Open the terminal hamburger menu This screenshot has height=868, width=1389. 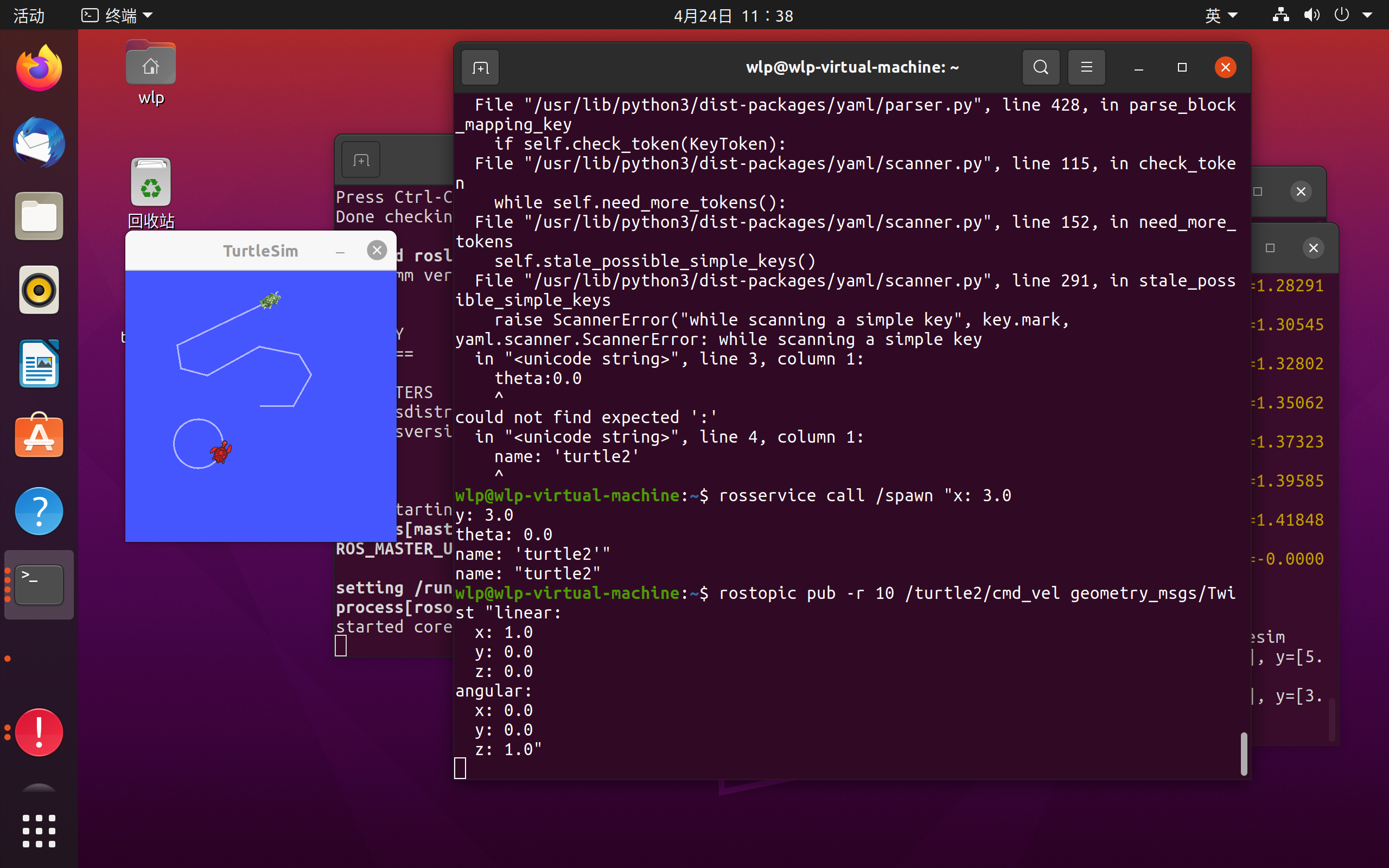pyautogui.click(x=1086, y=68)
